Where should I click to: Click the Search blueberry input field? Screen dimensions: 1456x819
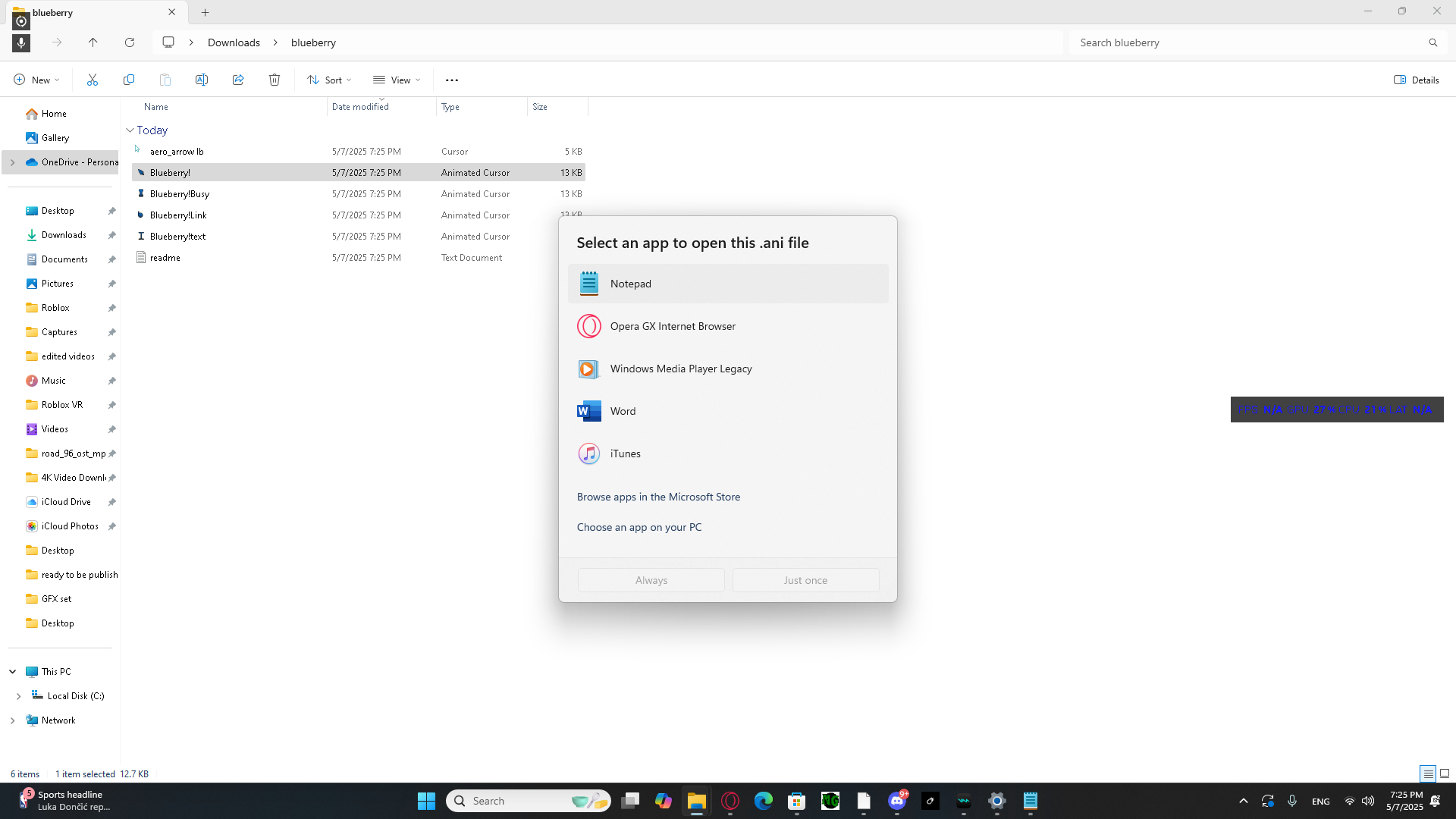pyautogui.click(x=1247, y=42)
